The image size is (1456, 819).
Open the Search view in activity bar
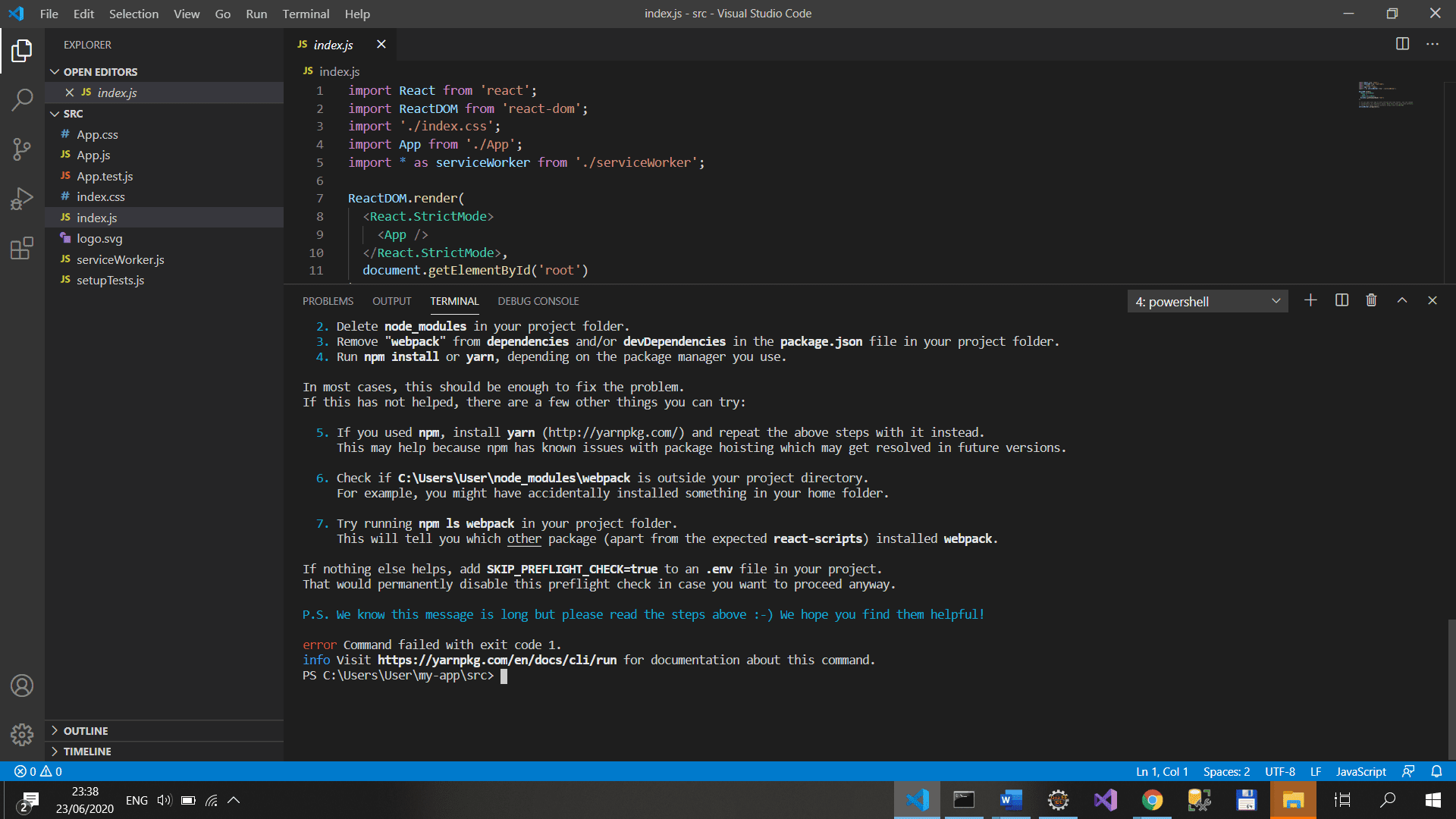pyautogui.click(x=22, y=99)
